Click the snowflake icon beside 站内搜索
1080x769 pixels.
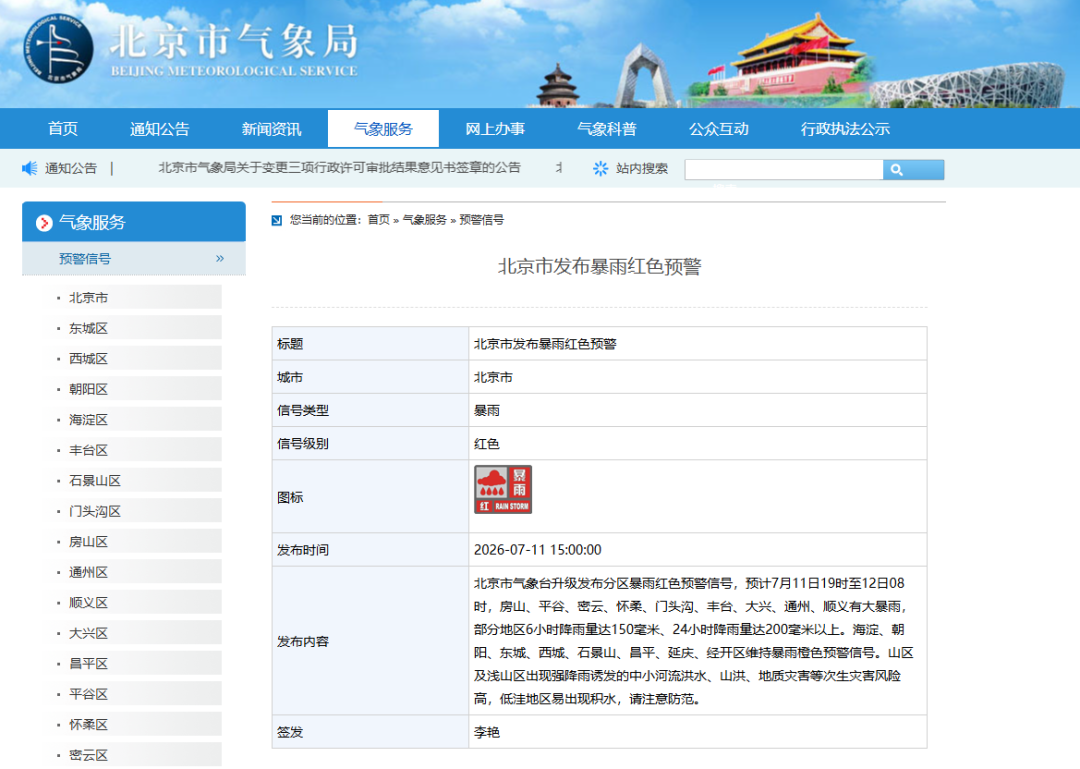click(601, 169)
